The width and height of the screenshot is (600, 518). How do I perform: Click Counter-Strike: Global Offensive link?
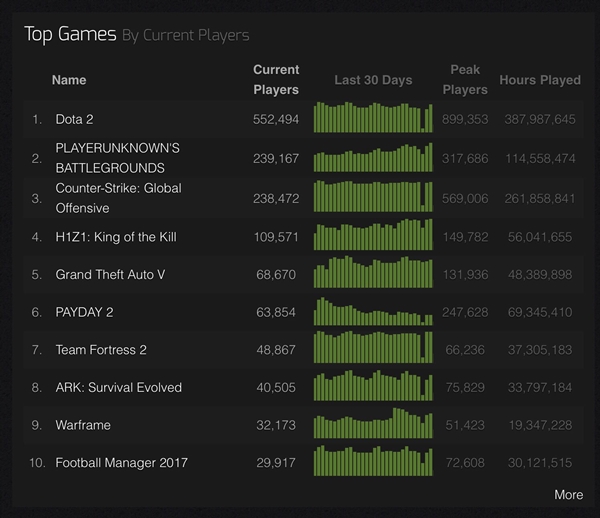pyautogui.click(x=118, y=198)
